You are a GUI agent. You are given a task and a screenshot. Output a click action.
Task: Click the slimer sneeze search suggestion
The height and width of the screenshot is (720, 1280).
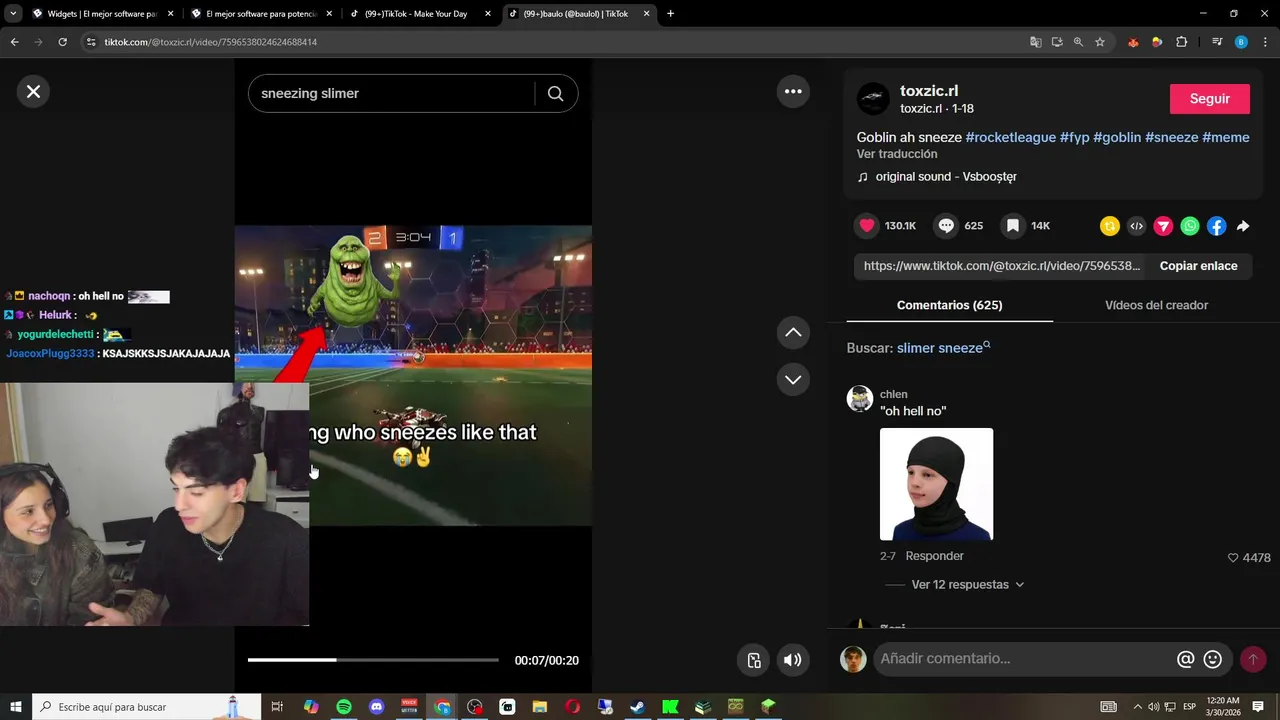[x=943, y=348]
